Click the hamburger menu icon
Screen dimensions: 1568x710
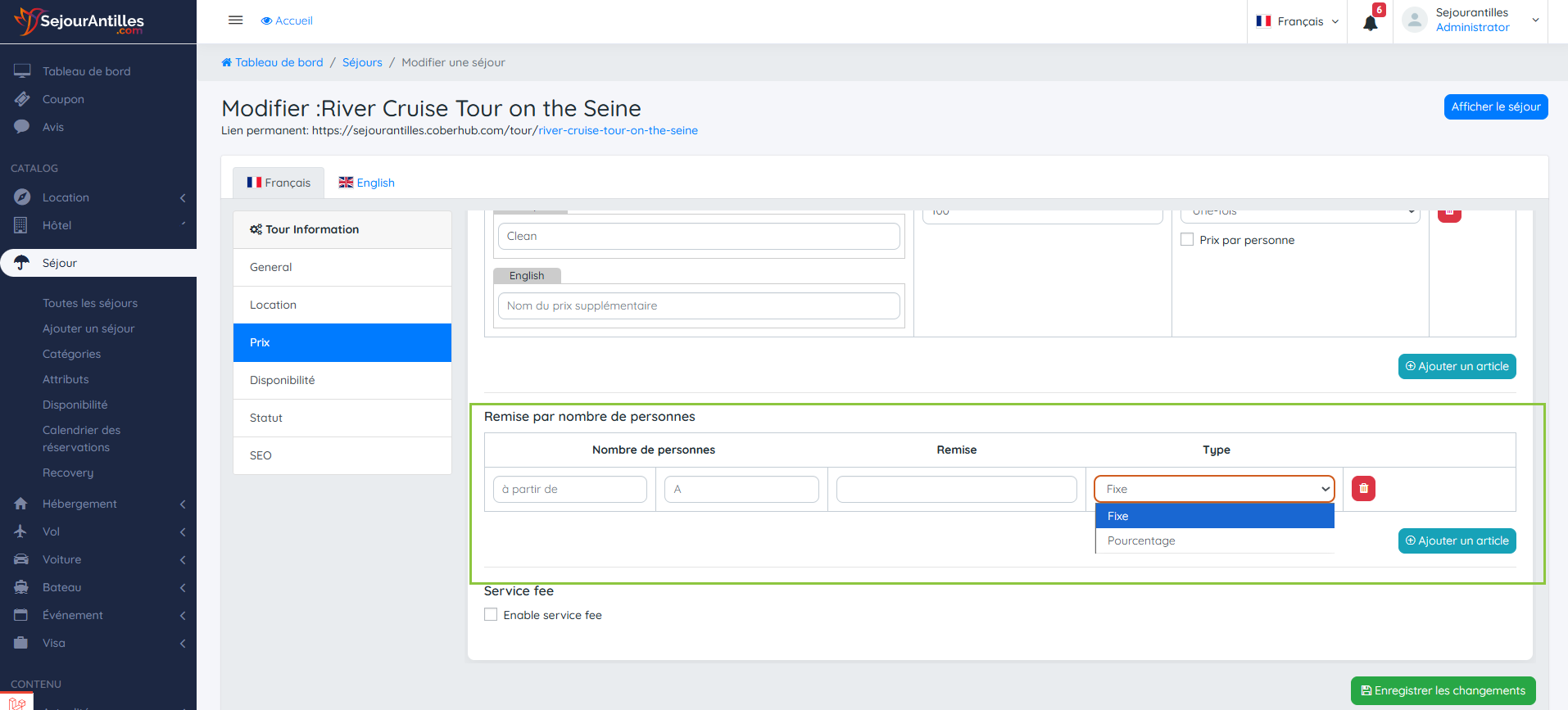(235, 20)
